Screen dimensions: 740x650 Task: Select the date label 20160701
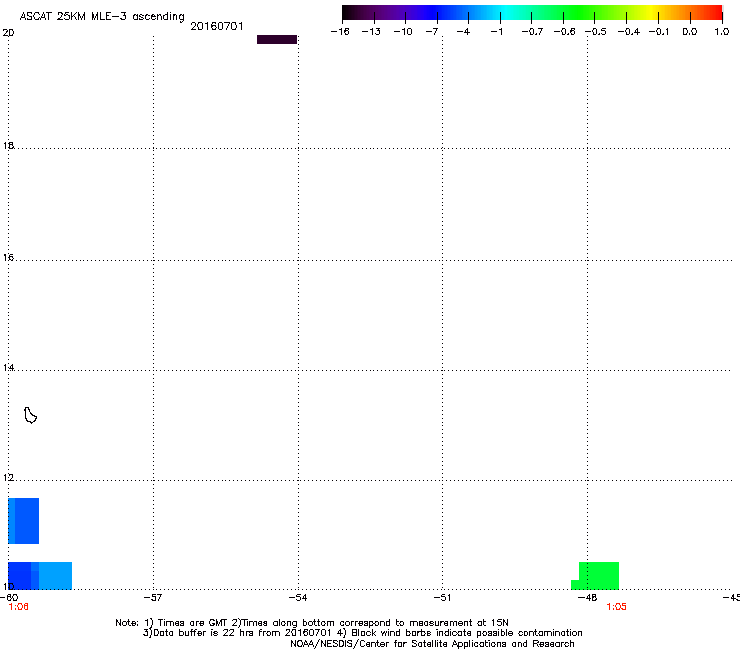coord(217,26)
